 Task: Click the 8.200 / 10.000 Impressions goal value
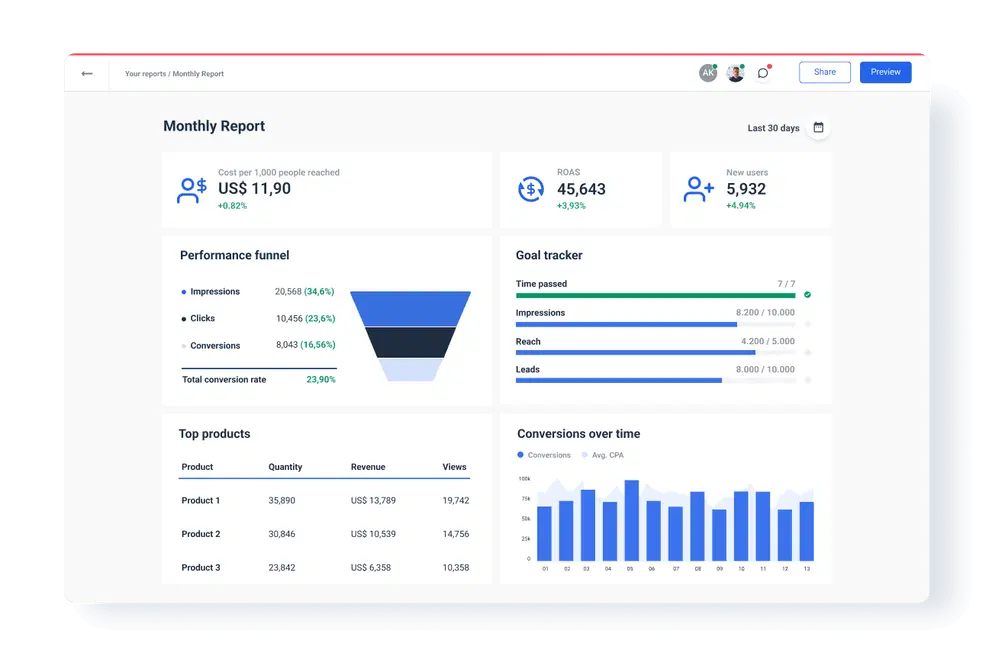(765, 313)
